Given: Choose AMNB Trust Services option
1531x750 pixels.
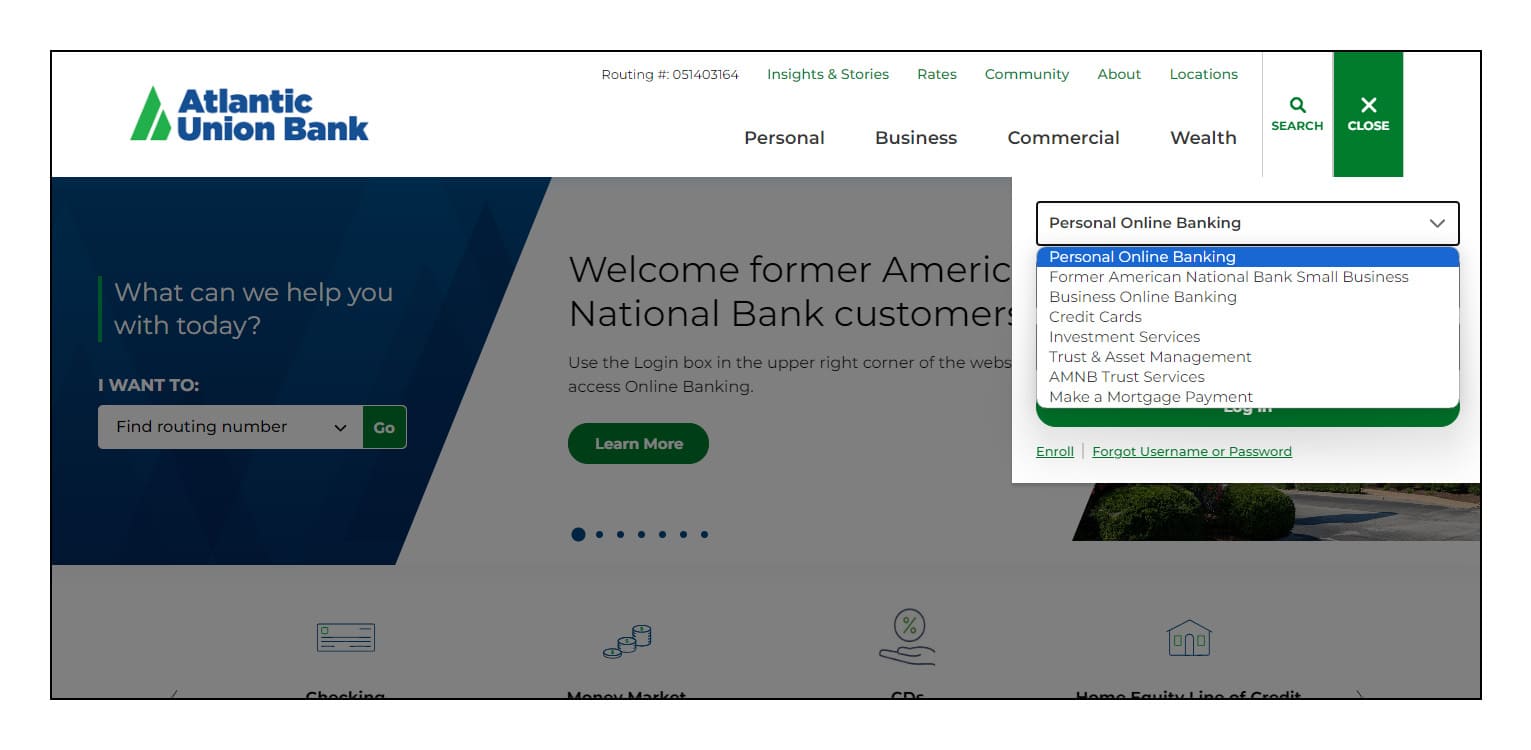Looking at the screenshot, I should click(x=1248, y=377).
